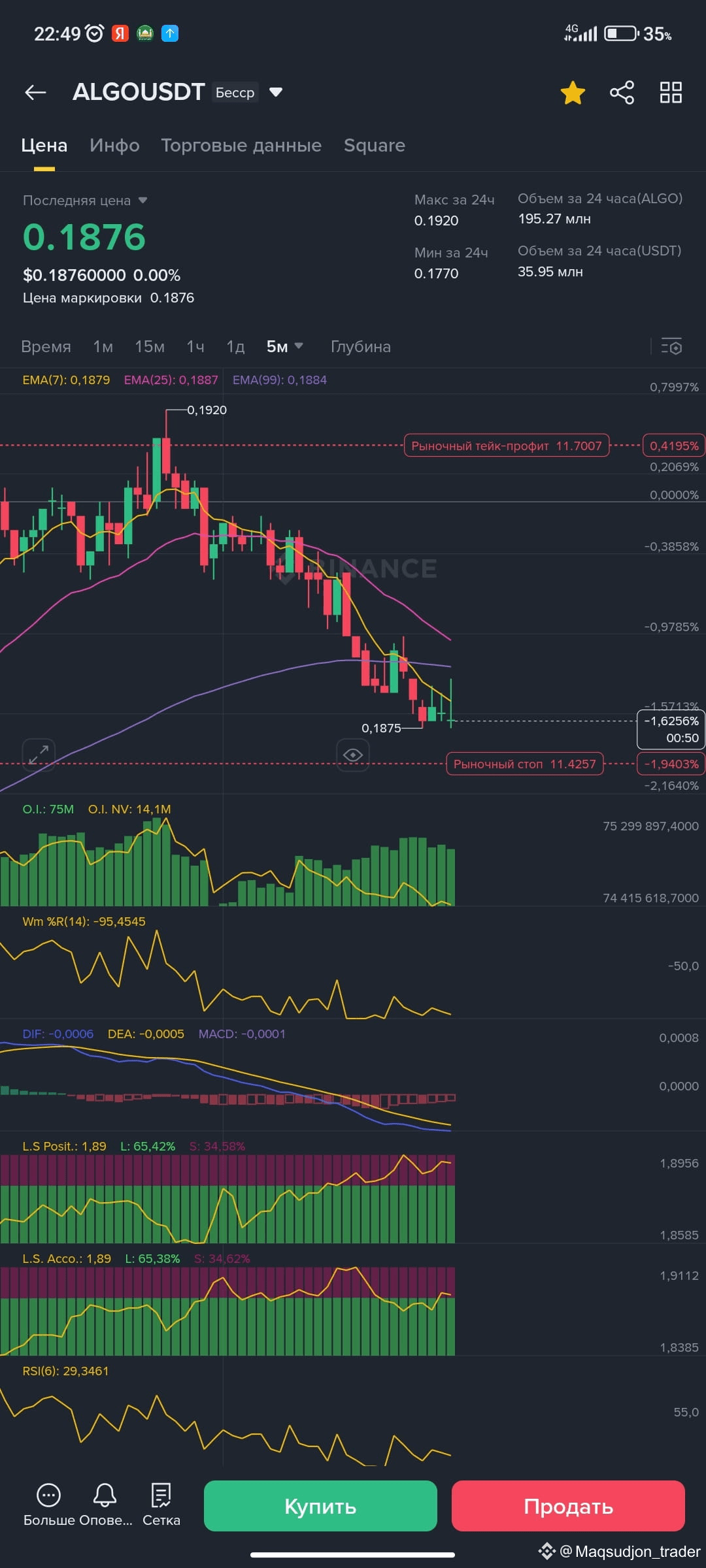
Task: Tap the EMA(25): 0,1887 indicator label
Action: point(171,380)
